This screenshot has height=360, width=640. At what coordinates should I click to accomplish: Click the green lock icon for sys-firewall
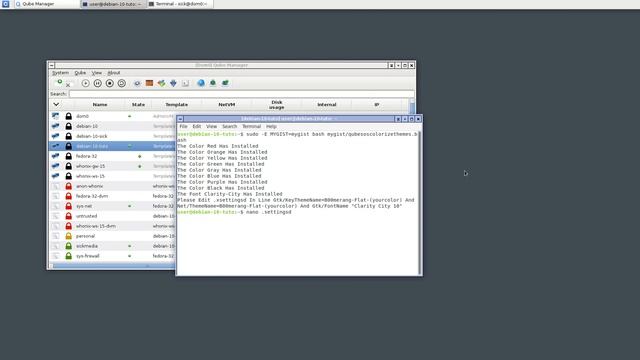69,256
